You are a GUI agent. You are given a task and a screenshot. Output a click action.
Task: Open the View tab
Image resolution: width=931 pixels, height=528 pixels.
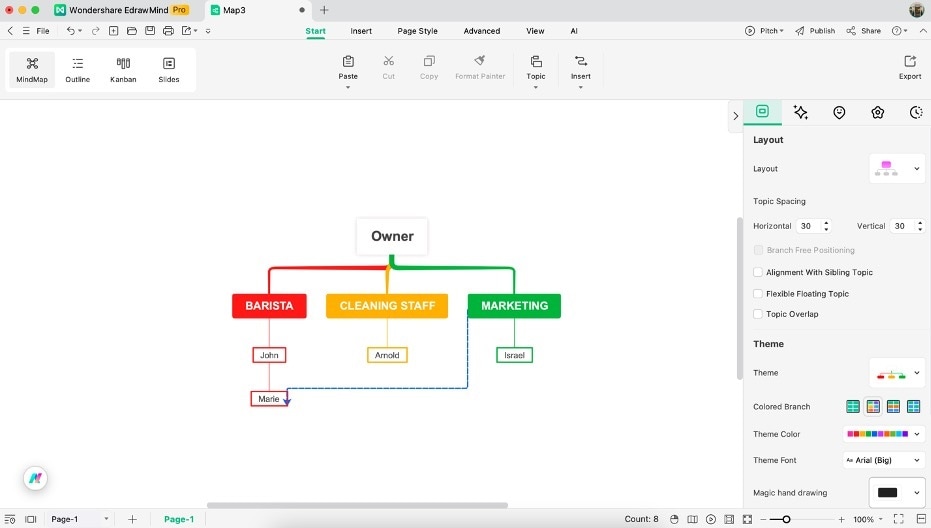pyautogui.click(x=535, y=31)
